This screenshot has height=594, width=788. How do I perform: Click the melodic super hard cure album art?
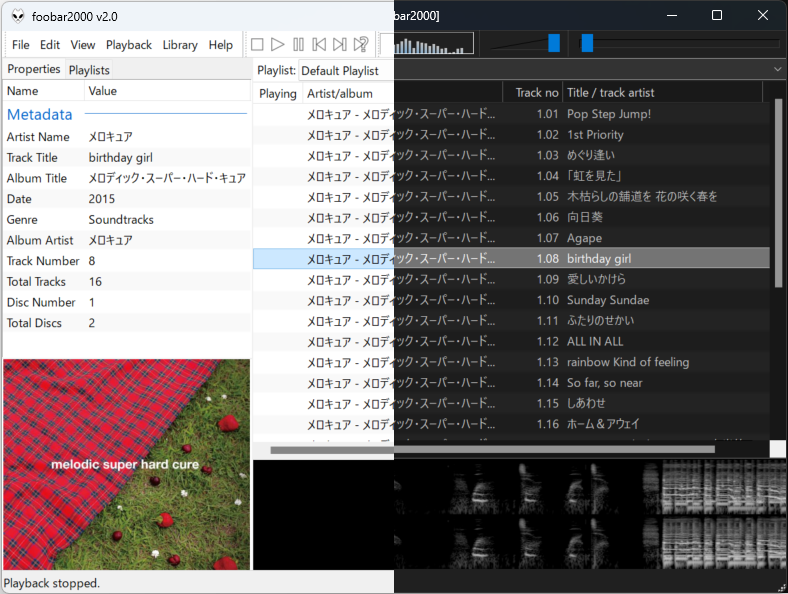[x=127, y=464]
